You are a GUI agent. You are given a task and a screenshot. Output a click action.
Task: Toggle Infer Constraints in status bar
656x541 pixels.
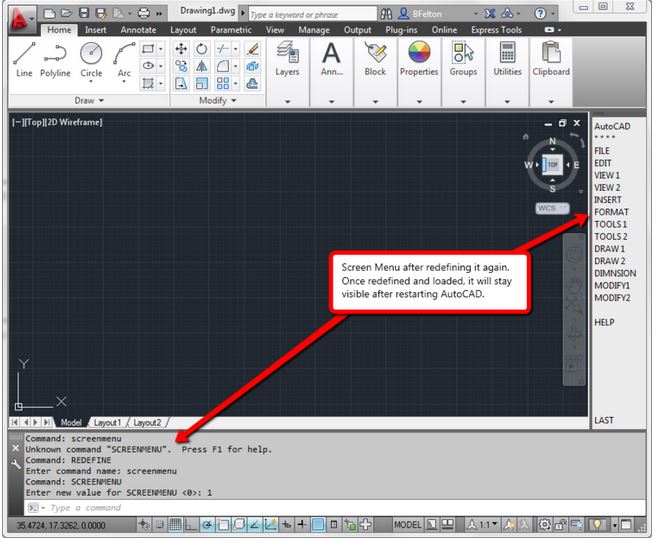[x=144, y=525]
